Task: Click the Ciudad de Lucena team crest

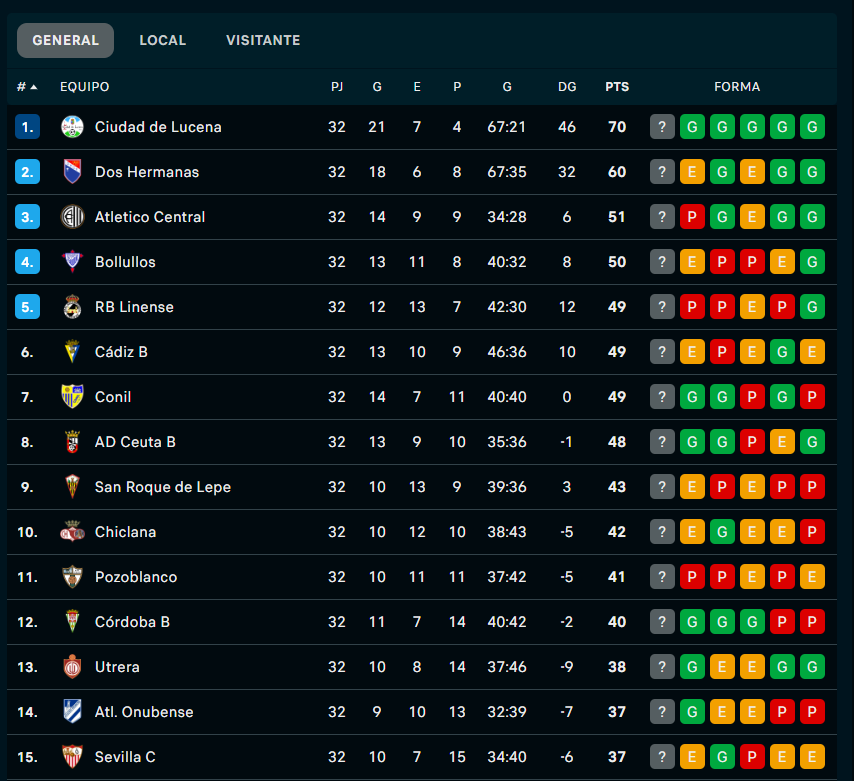Action: 72,127
